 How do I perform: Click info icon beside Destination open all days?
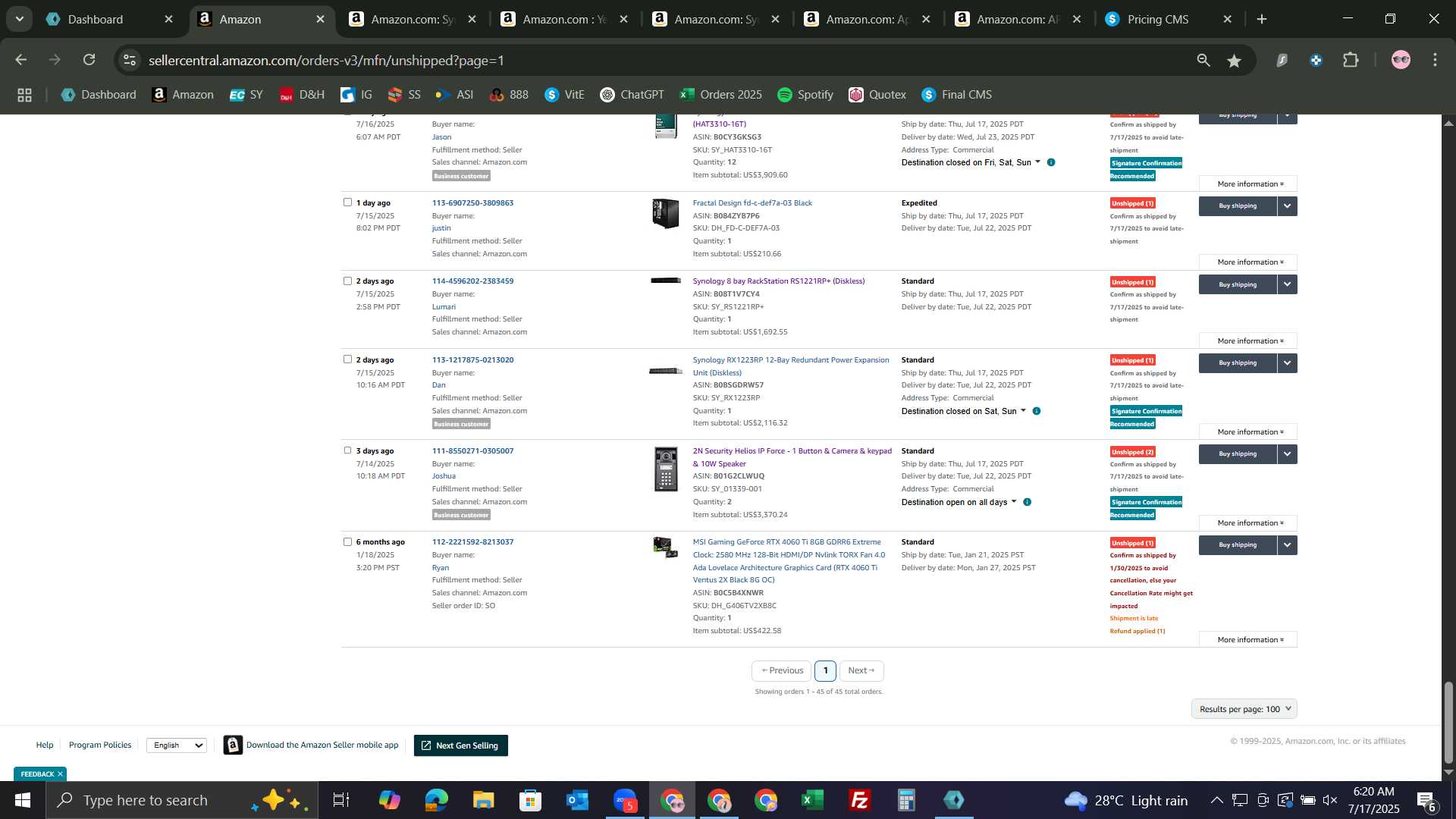click(x=1027, y=502)
